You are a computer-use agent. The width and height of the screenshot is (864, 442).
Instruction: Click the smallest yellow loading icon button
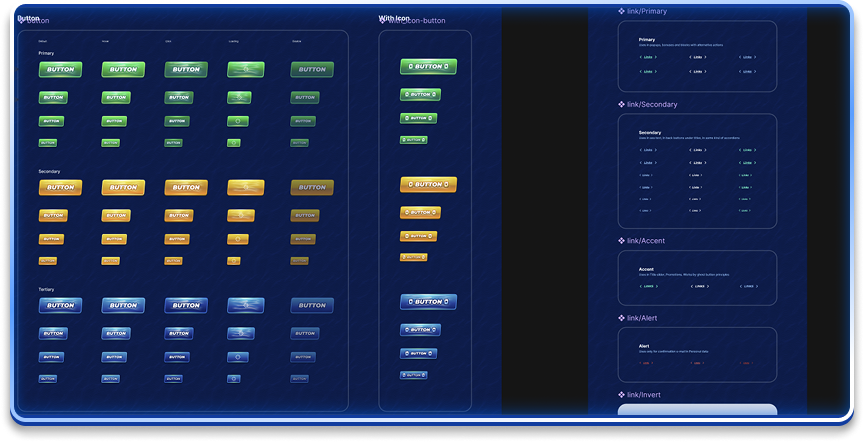pyautogui.click(x=234, y=261)
